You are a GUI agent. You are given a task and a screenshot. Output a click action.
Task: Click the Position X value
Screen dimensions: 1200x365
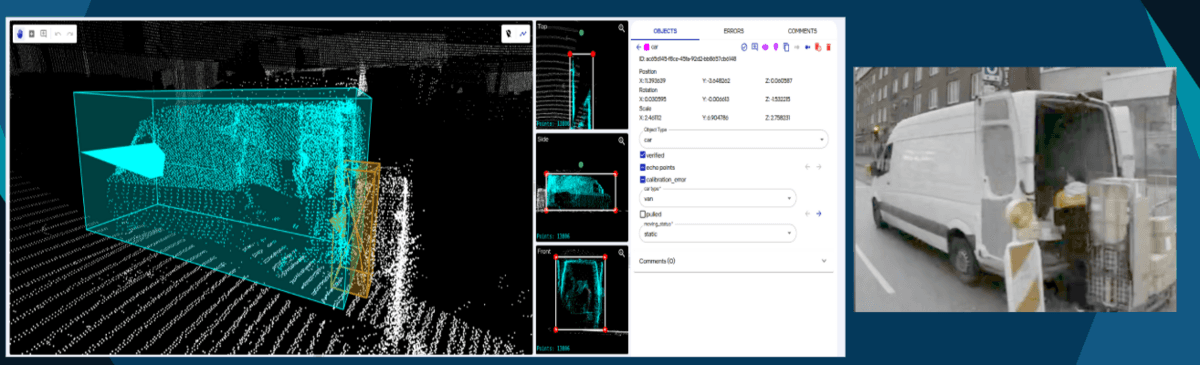pyautogui.click(x=652, y=81)
